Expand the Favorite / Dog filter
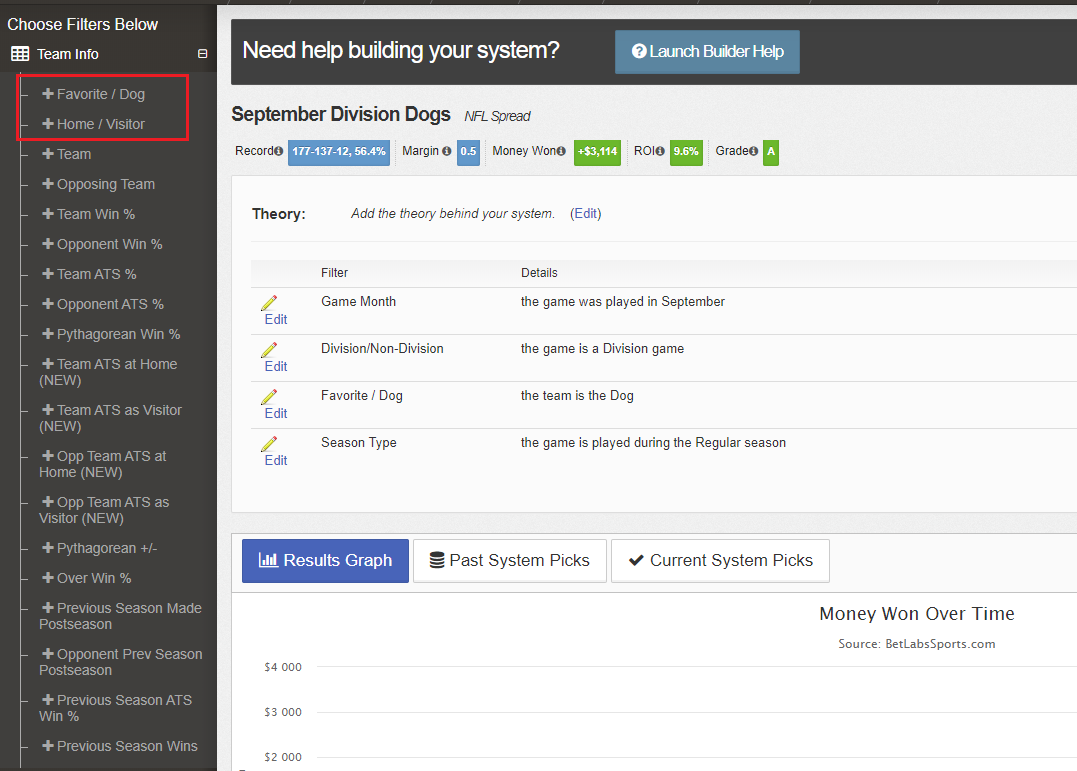Image resolution: width=1077 pixels, height=771 pixels. [x=94, y=94]
